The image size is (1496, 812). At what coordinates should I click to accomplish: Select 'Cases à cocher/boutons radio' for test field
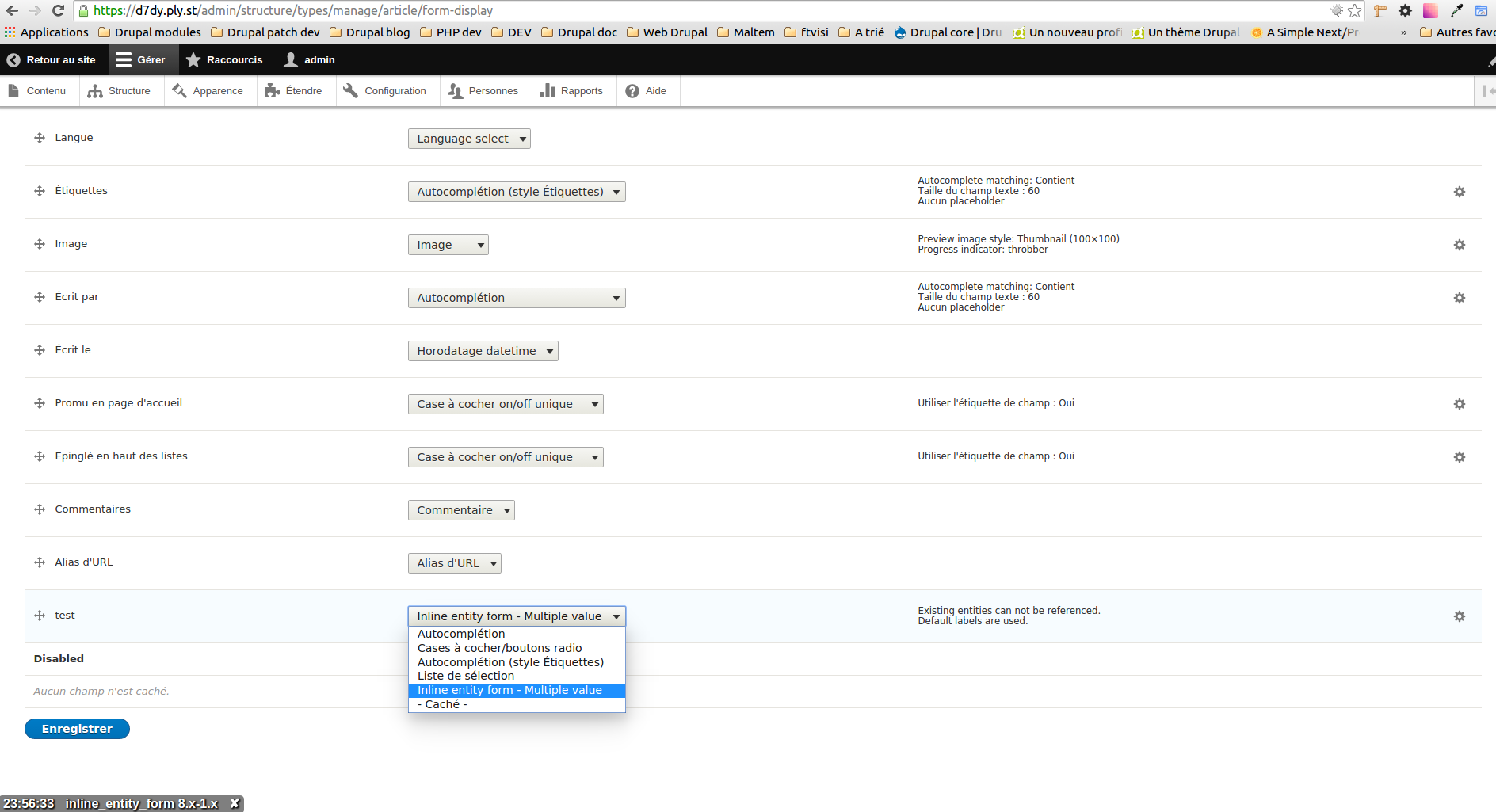(x=499, y=647)
